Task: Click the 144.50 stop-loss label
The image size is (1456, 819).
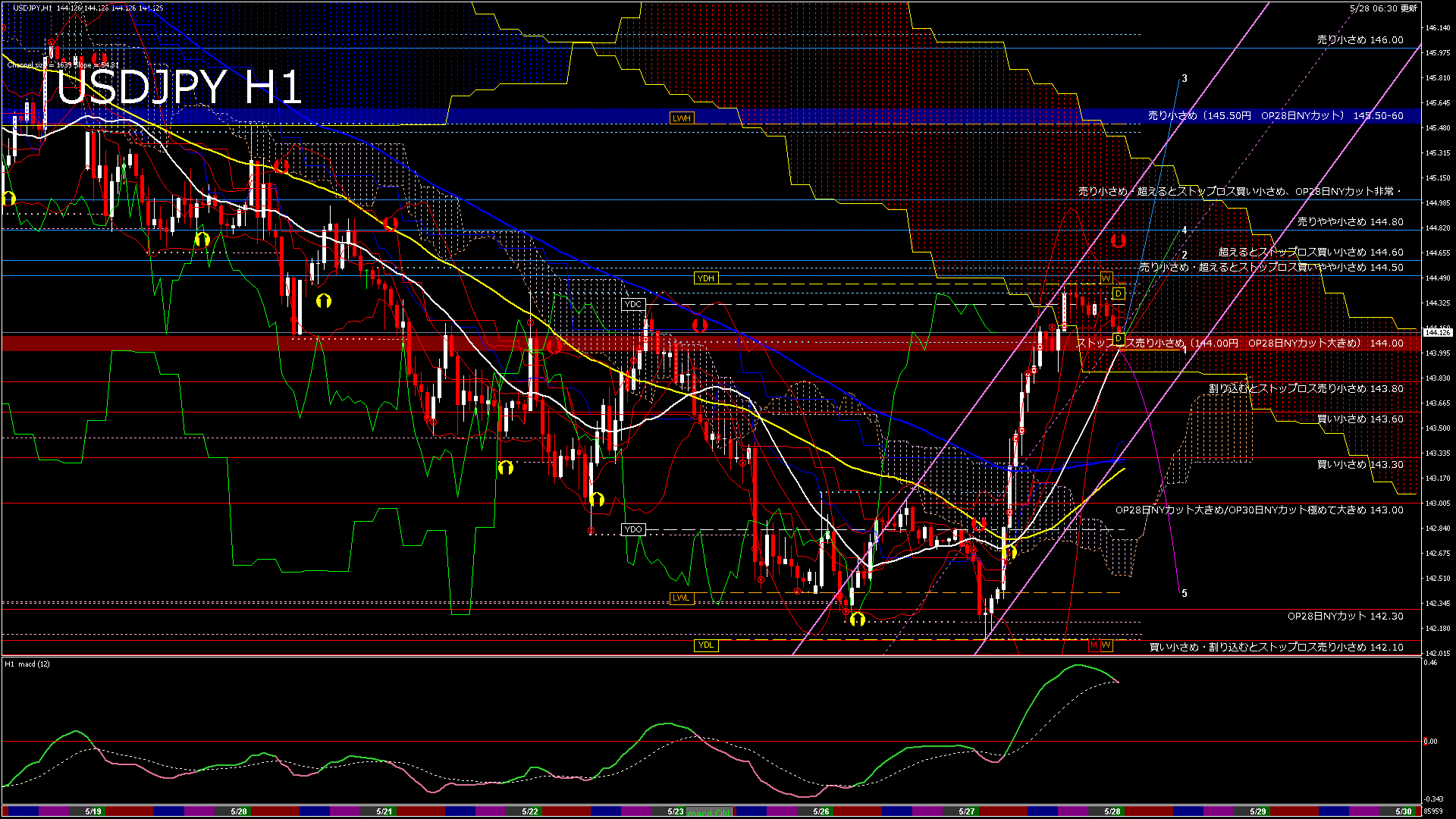Action: (1272, 268)
